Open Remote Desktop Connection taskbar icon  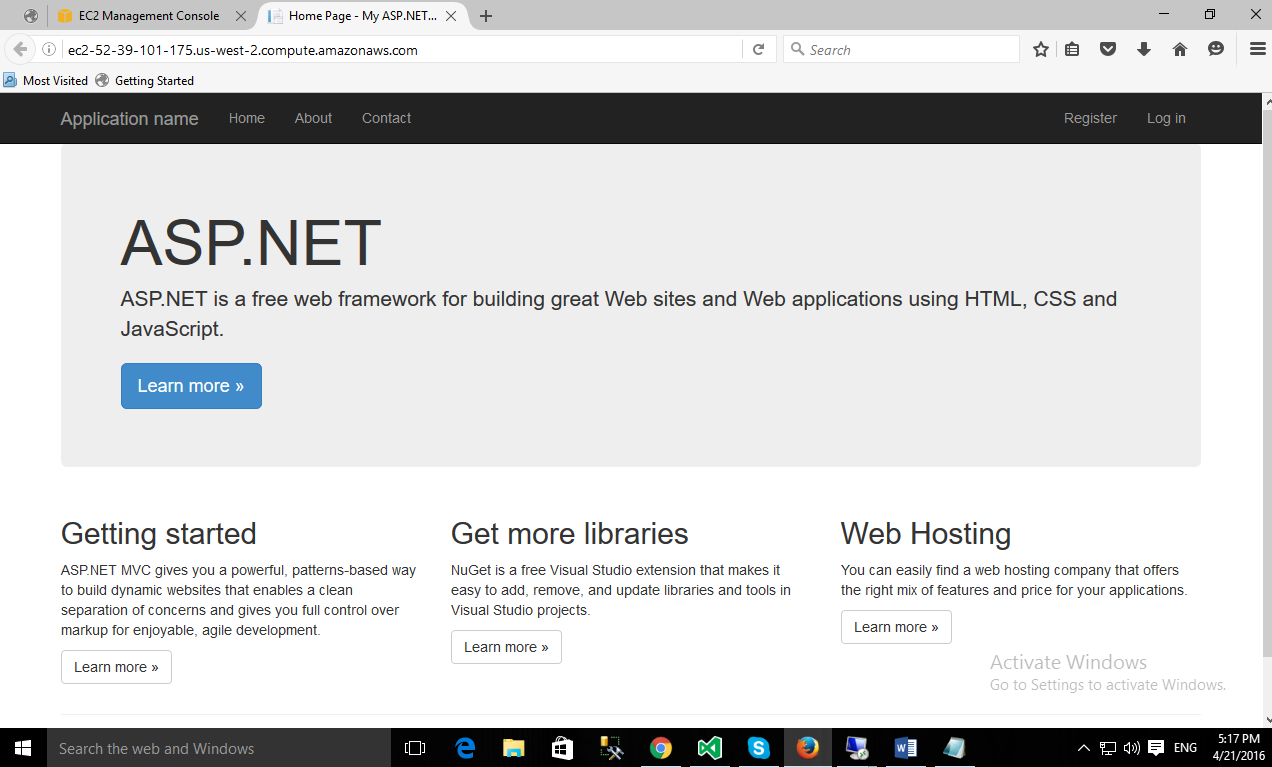pos(856,748)
